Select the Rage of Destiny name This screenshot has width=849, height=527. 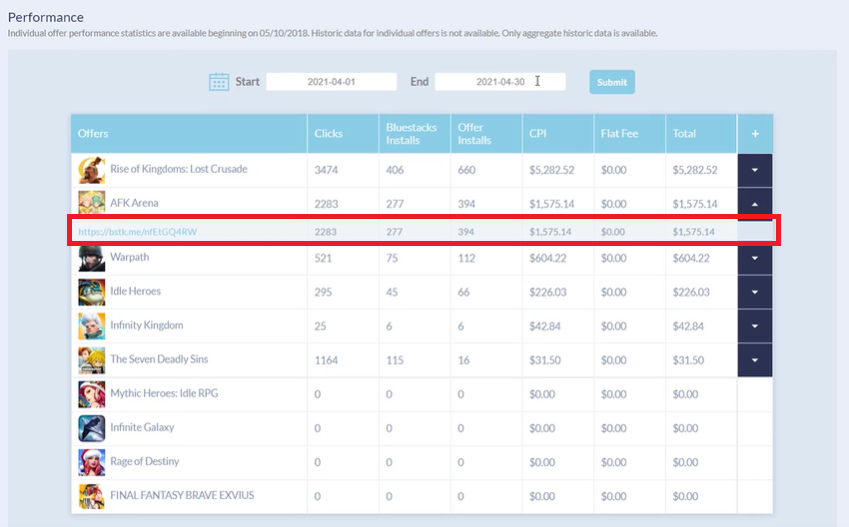pos(145,461)
